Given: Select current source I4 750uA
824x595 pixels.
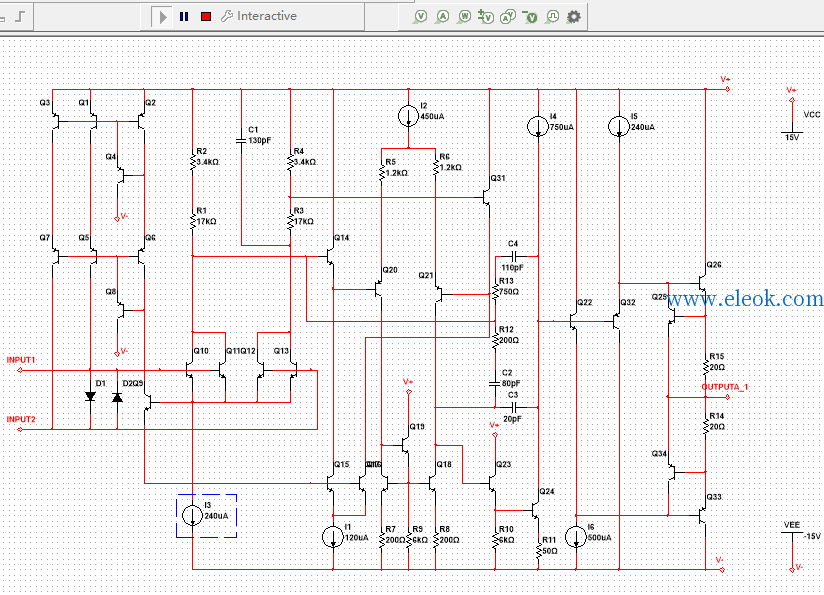Looking at the screenshot, I should point(538,127).
